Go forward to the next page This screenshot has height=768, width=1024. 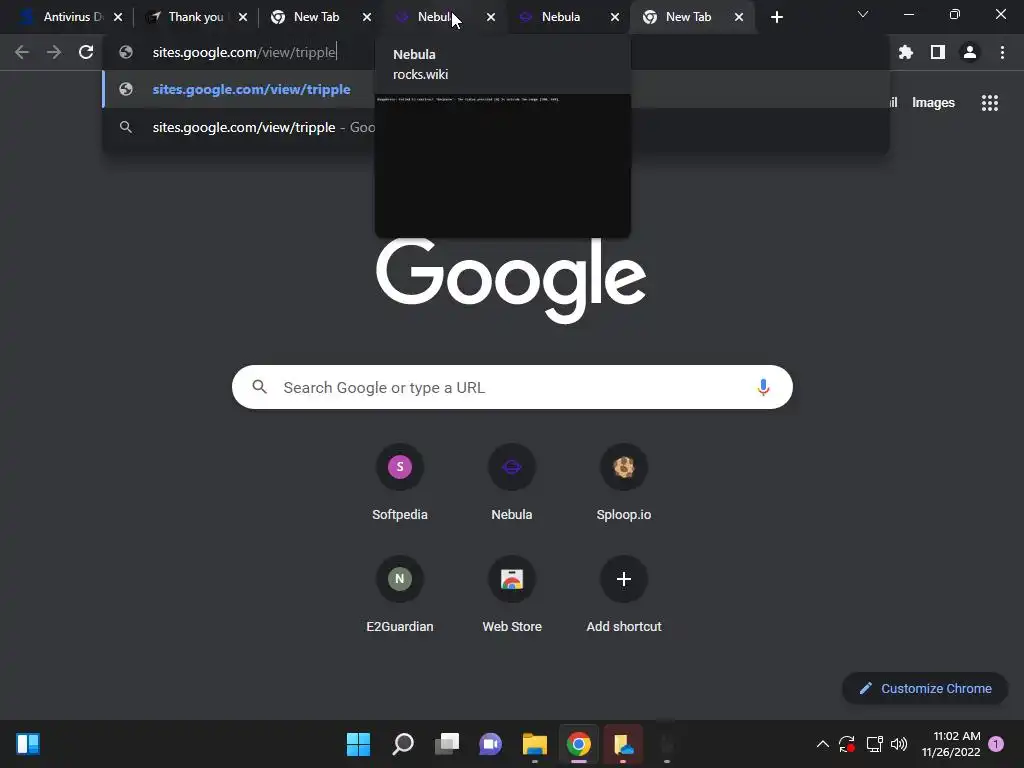(x=54, y=52)
